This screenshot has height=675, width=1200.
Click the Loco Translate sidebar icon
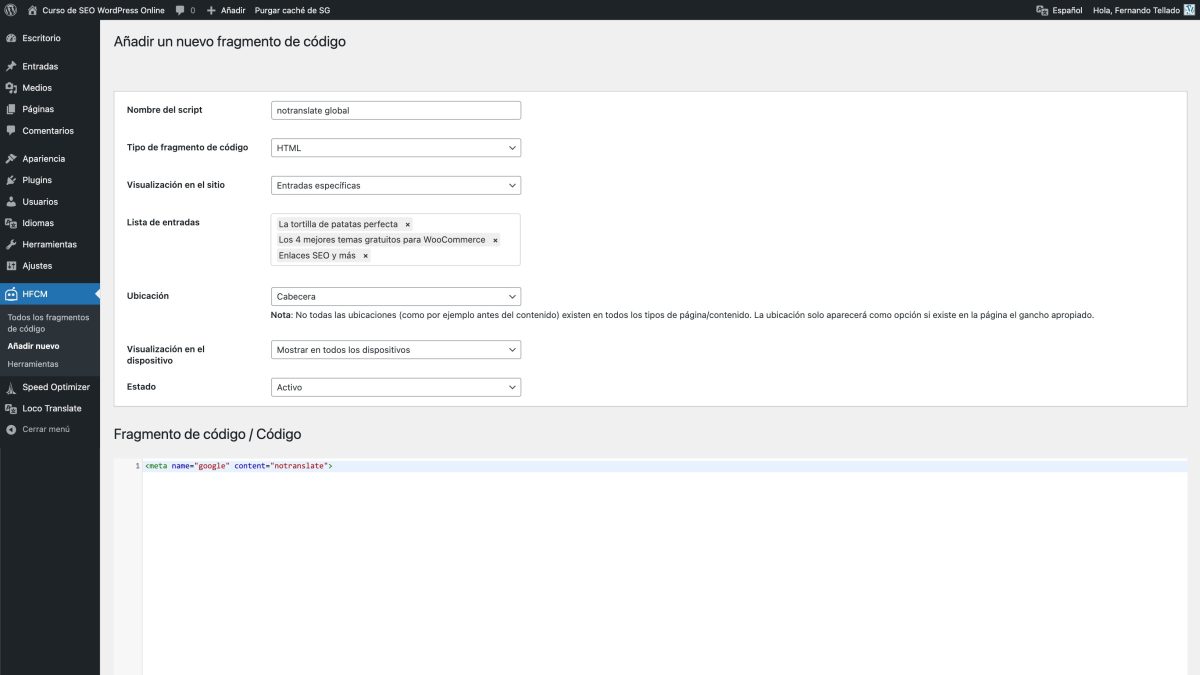click(x=11, y=408)
